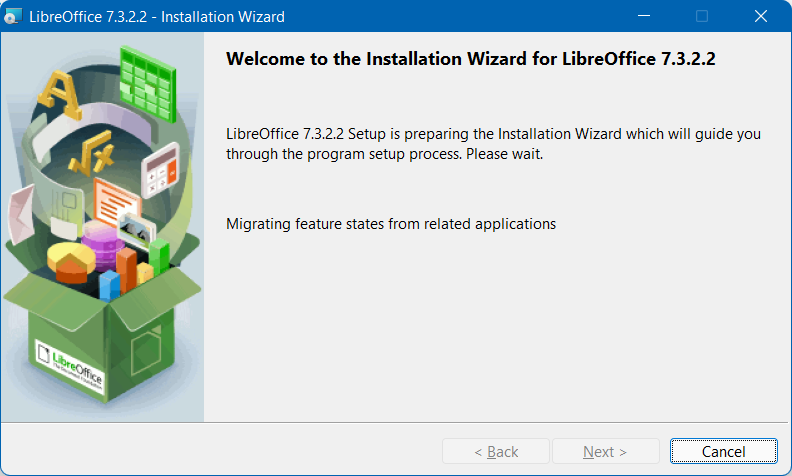Minimize the Installation Wizard window
The image size is (792, 476).
point(647,17)
